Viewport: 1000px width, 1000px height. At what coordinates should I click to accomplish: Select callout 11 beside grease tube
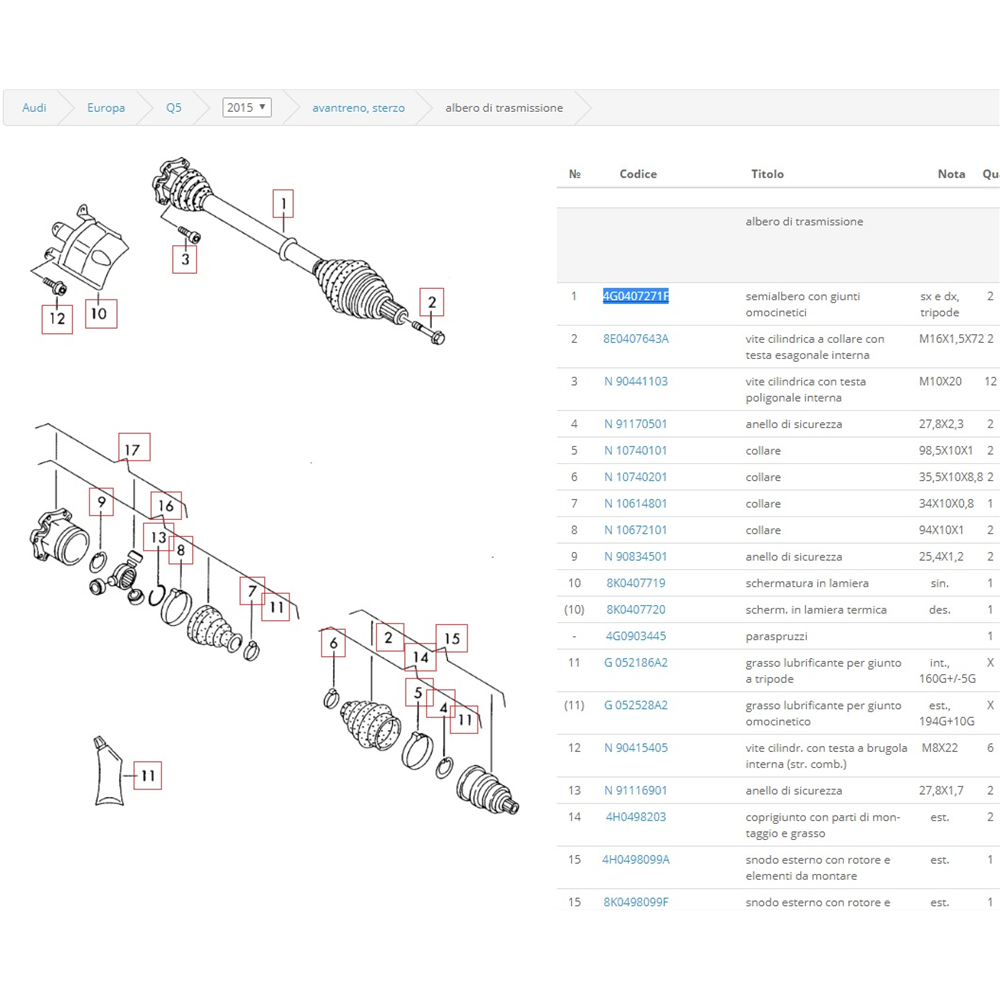(147, 775)
